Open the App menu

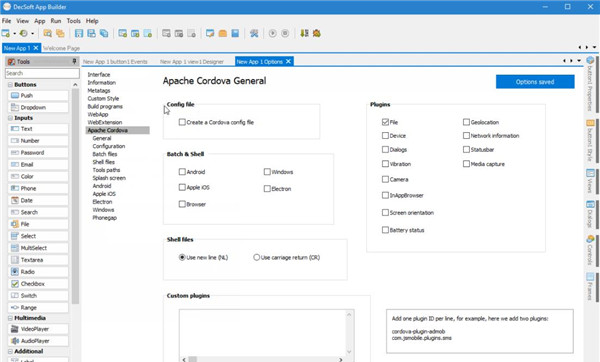[39, 21]
